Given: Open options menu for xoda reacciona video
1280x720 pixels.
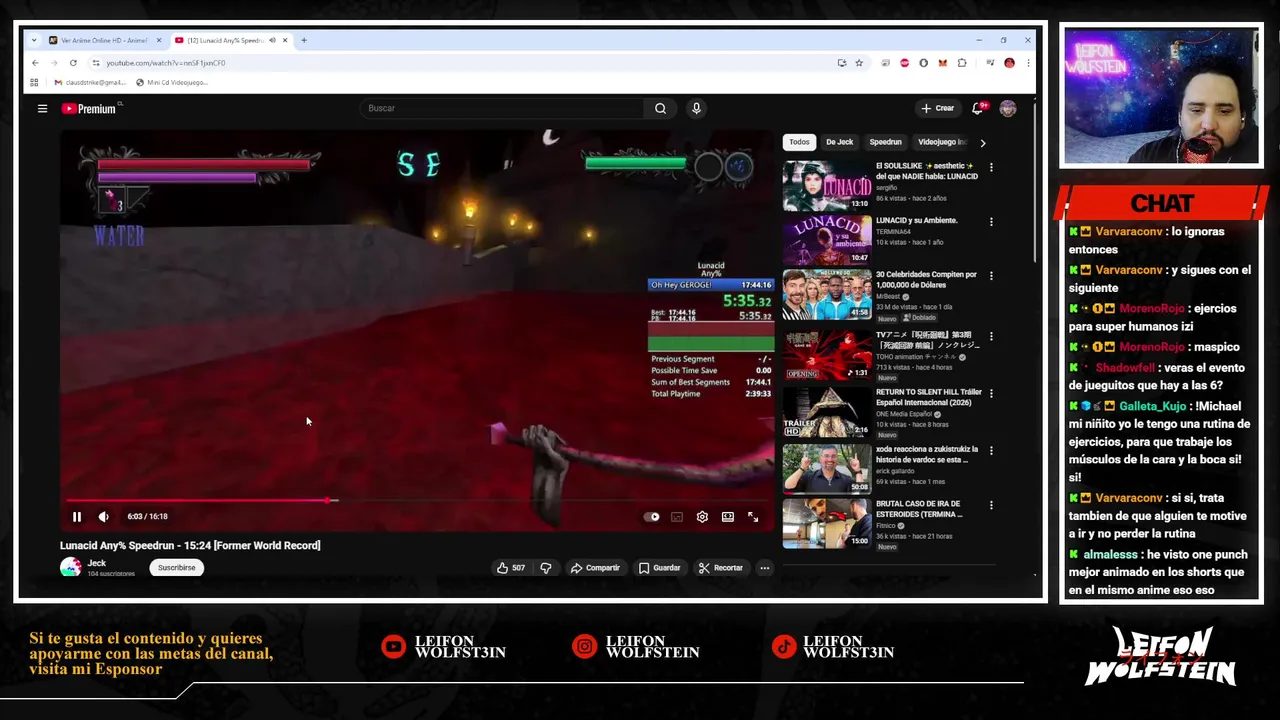Looking at the screenshot, I should [x=991, y=450].
